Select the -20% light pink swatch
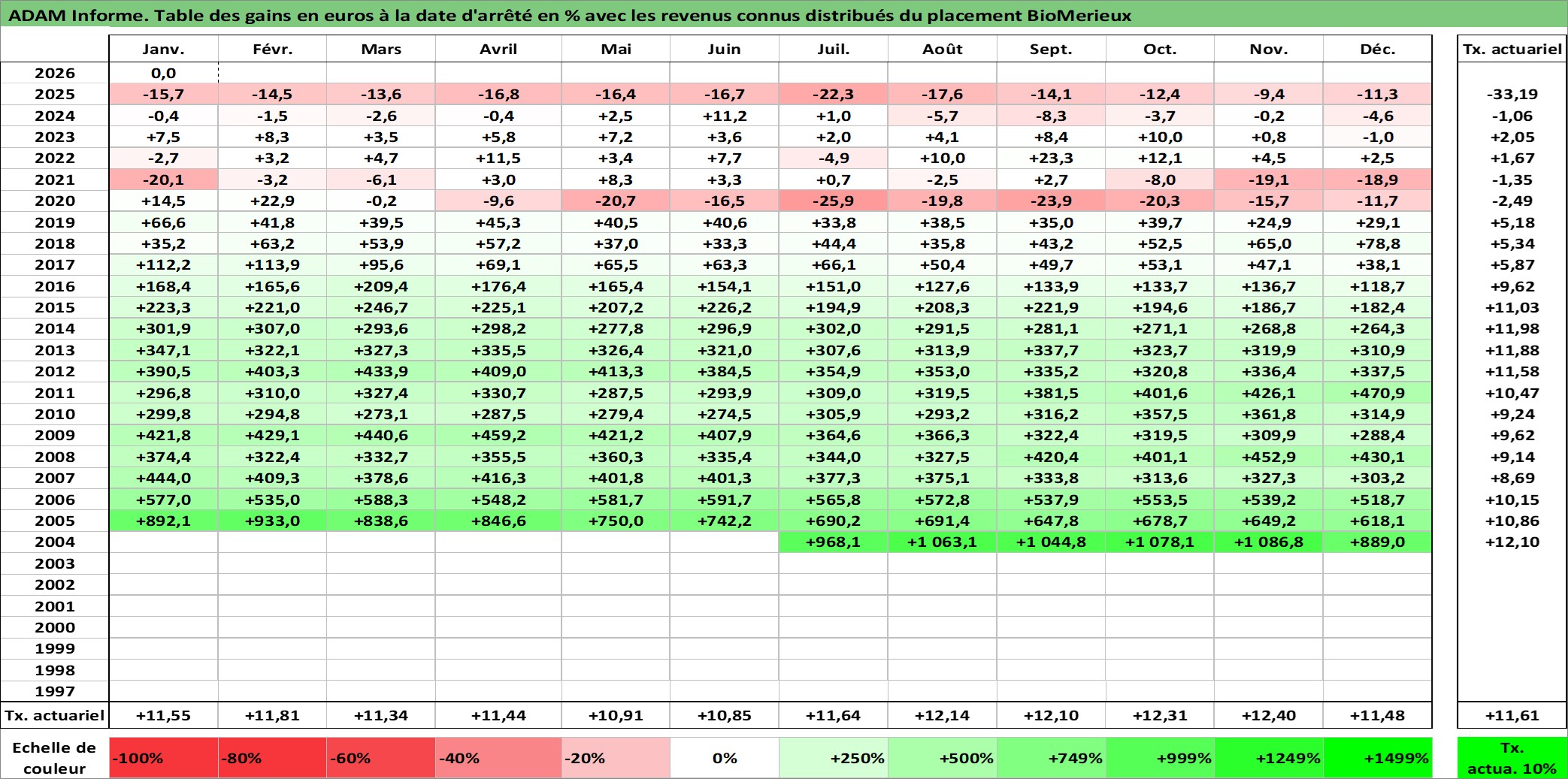This screenshot has height=779, width=1568. click(616, 757)
